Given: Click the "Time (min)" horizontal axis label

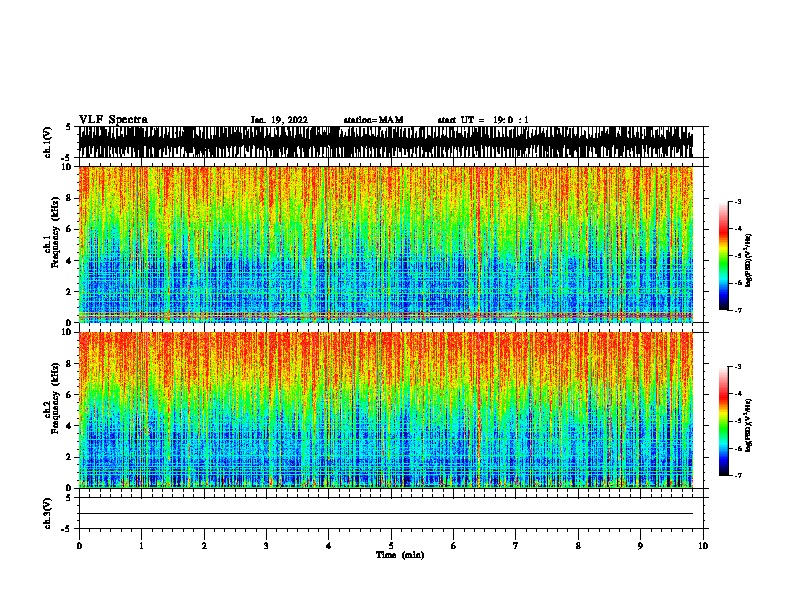Looking at the screenshot, I should coord(400,555).
